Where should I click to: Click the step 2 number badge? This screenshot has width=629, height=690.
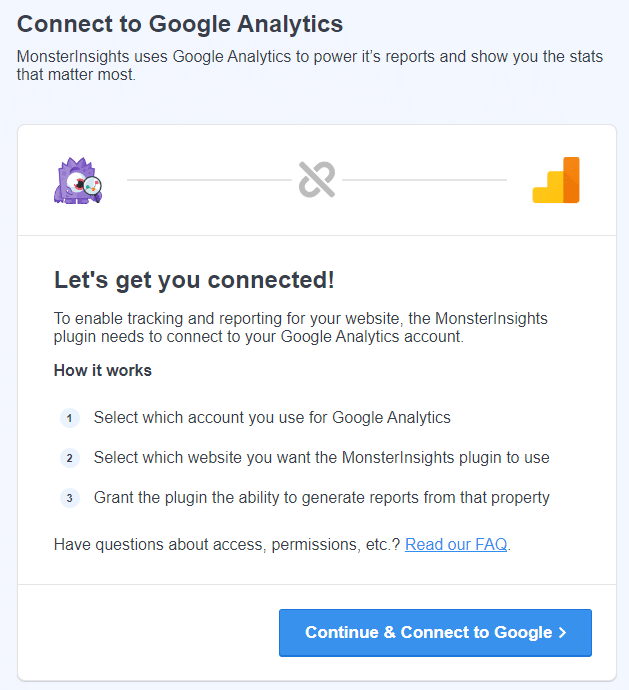coord(70,458)
